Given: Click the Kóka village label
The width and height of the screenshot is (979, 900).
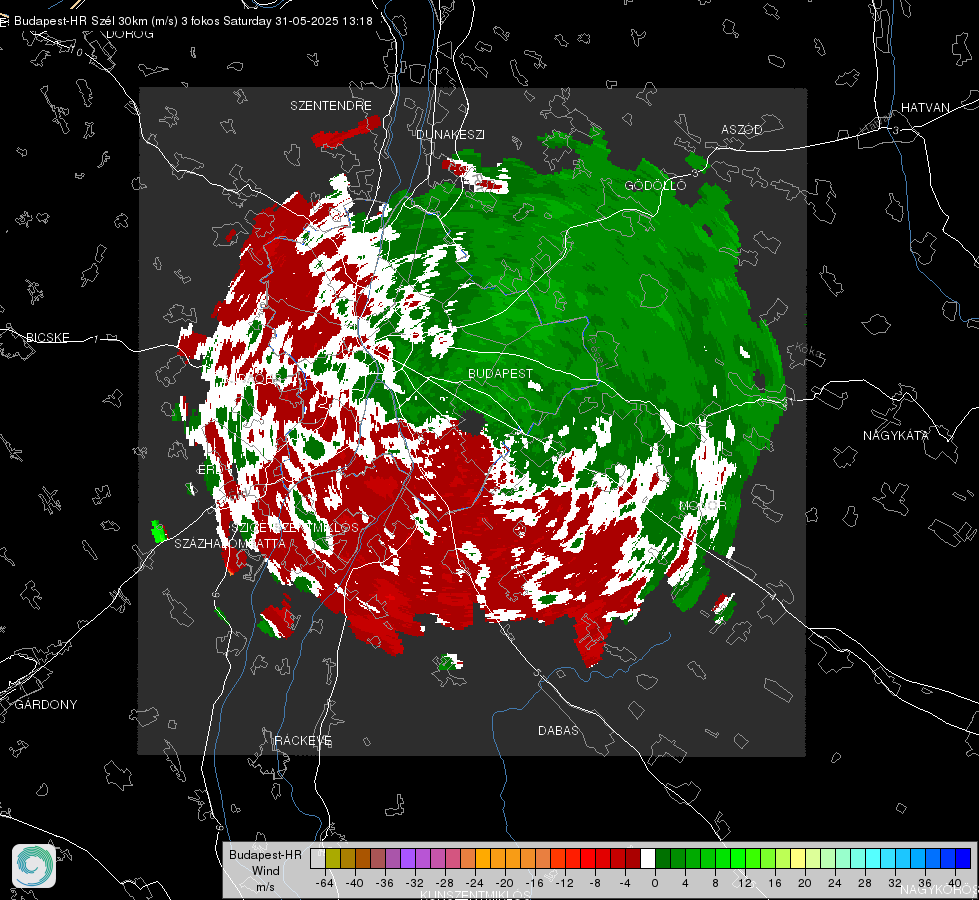Looking at the screenshot, I should point(809,352).
